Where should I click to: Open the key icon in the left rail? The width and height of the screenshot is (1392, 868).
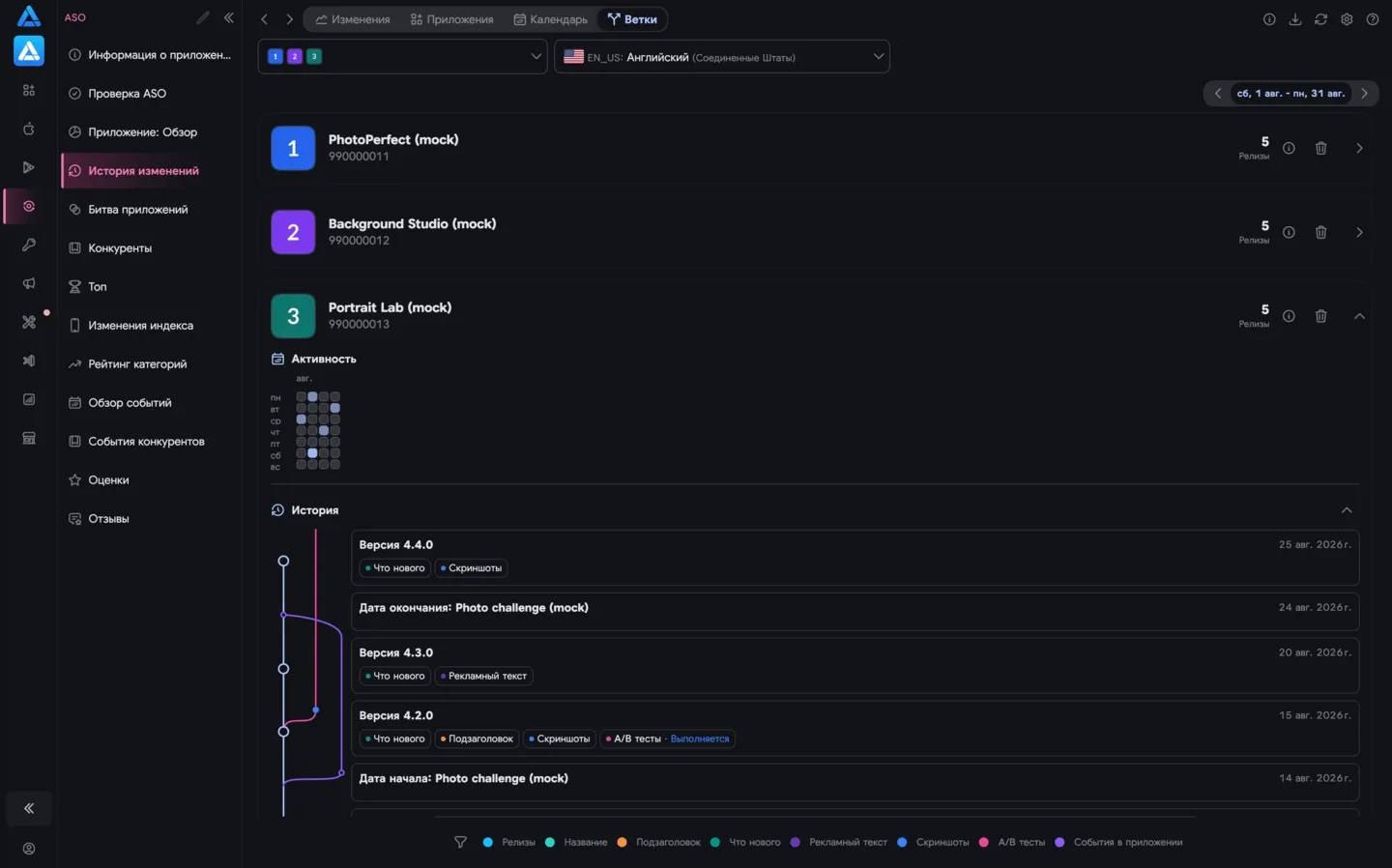click(29, 245)
